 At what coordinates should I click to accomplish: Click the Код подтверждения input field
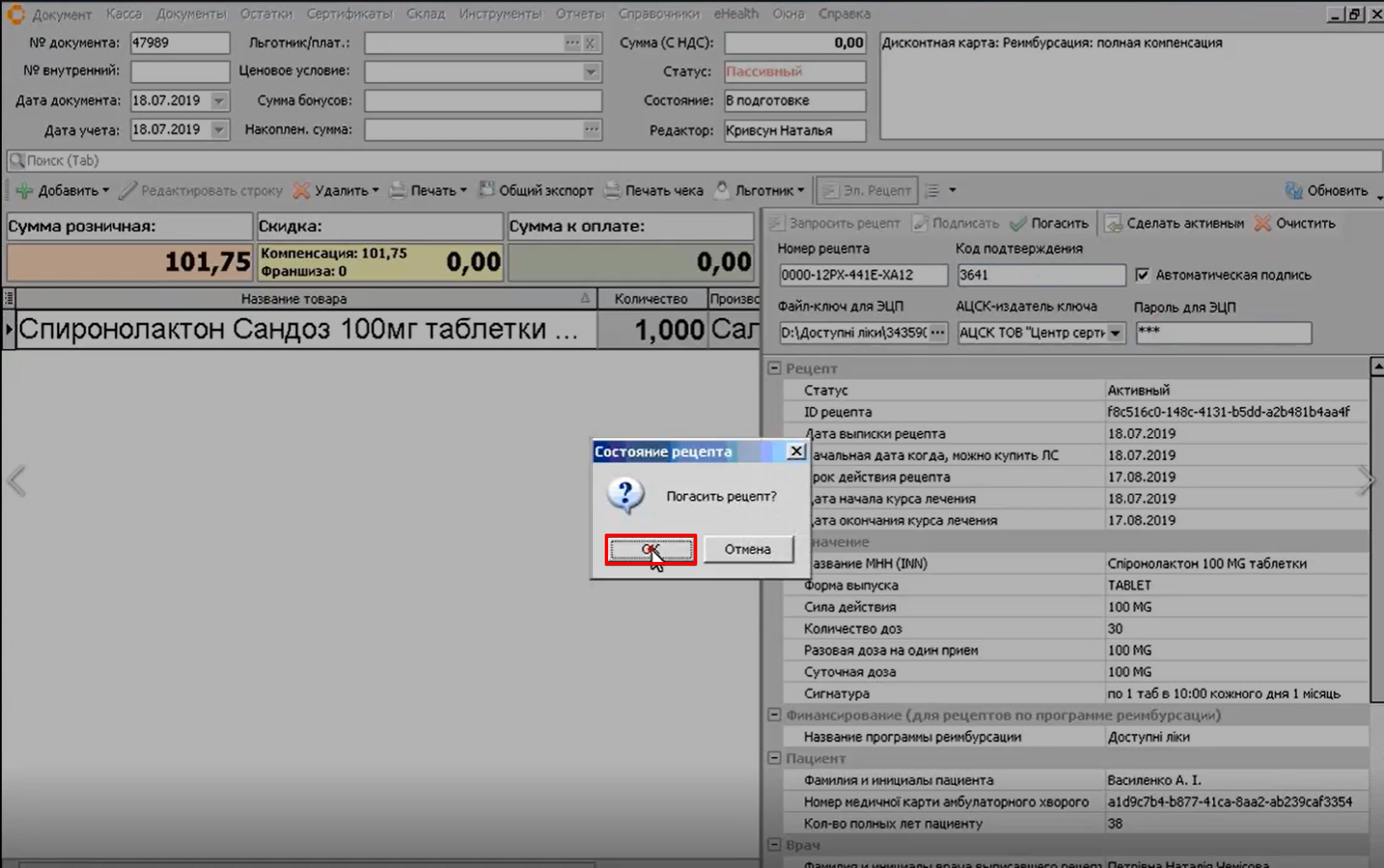[x=1039, y=275]
